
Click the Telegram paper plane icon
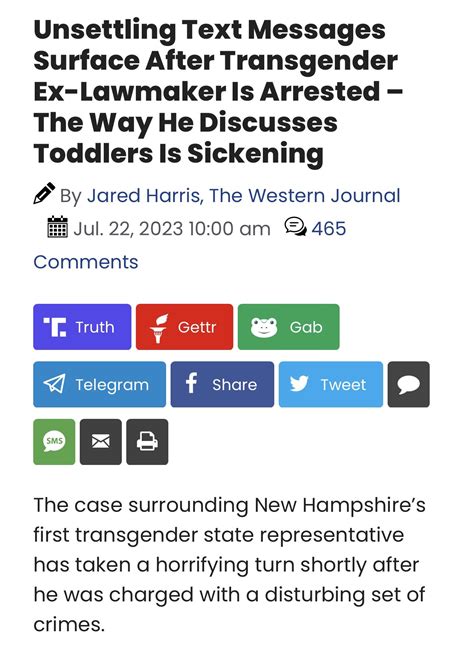(54, 384)
